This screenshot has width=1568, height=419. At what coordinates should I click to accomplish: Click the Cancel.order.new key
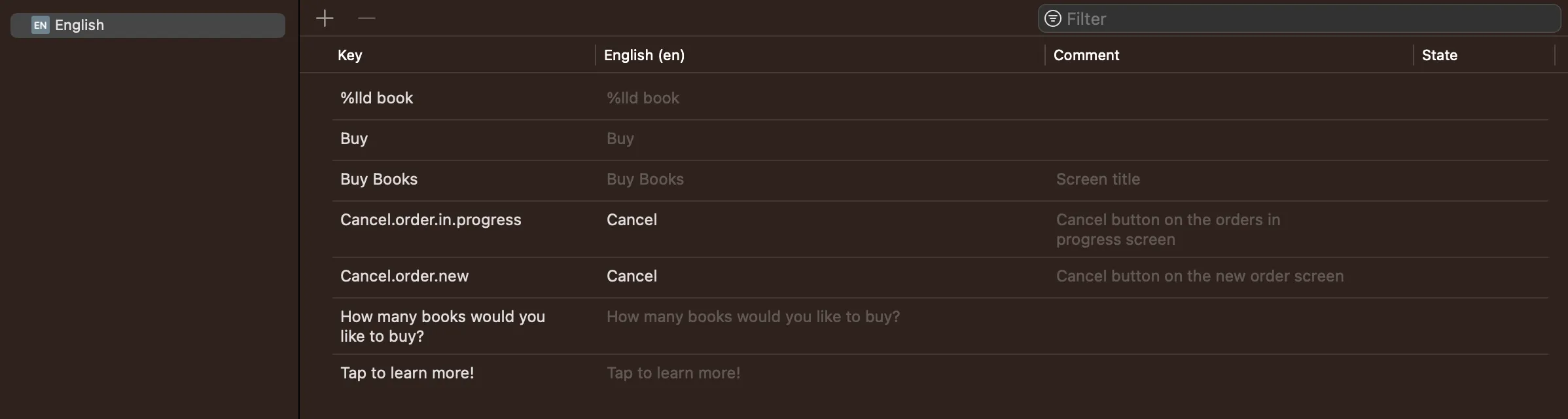(x=404, y=276)
